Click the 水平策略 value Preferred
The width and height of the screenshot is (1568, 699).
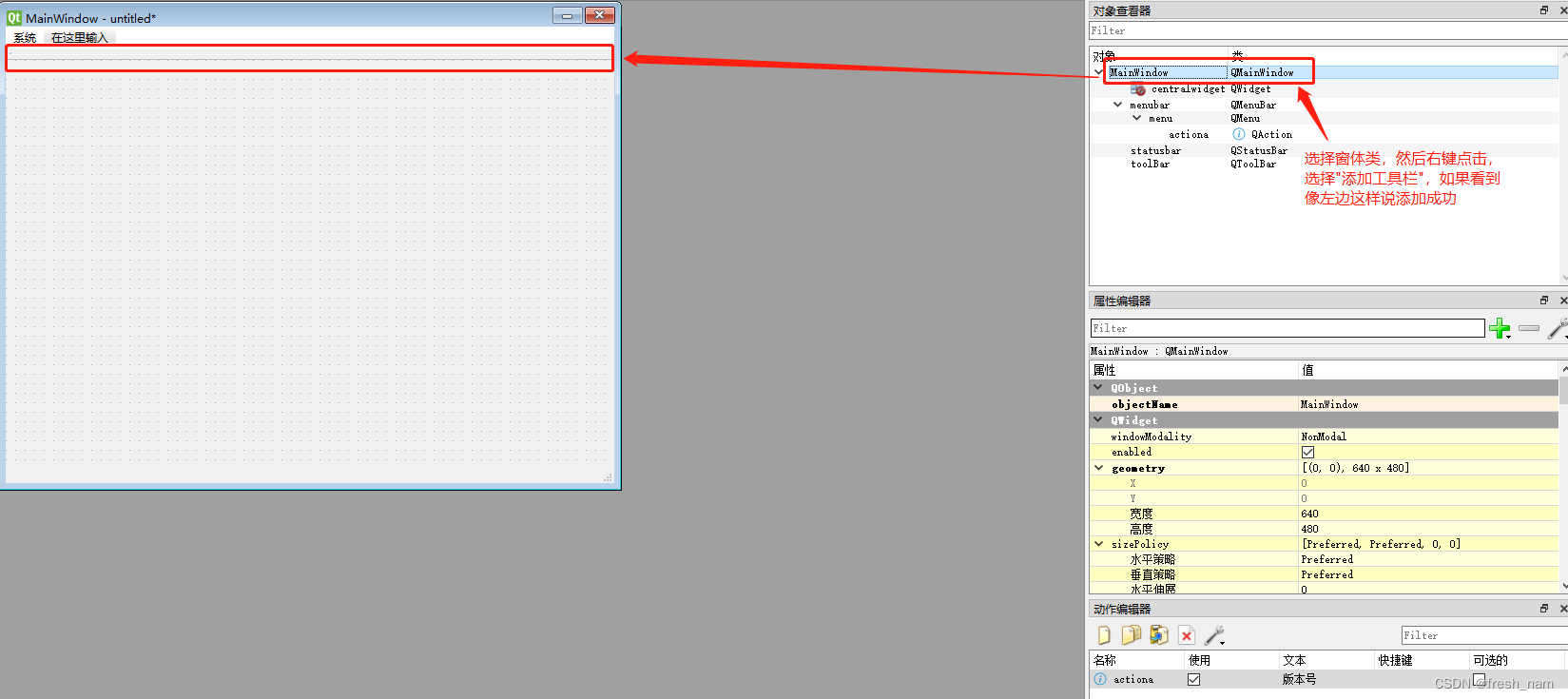click(x=1326, y=559)
